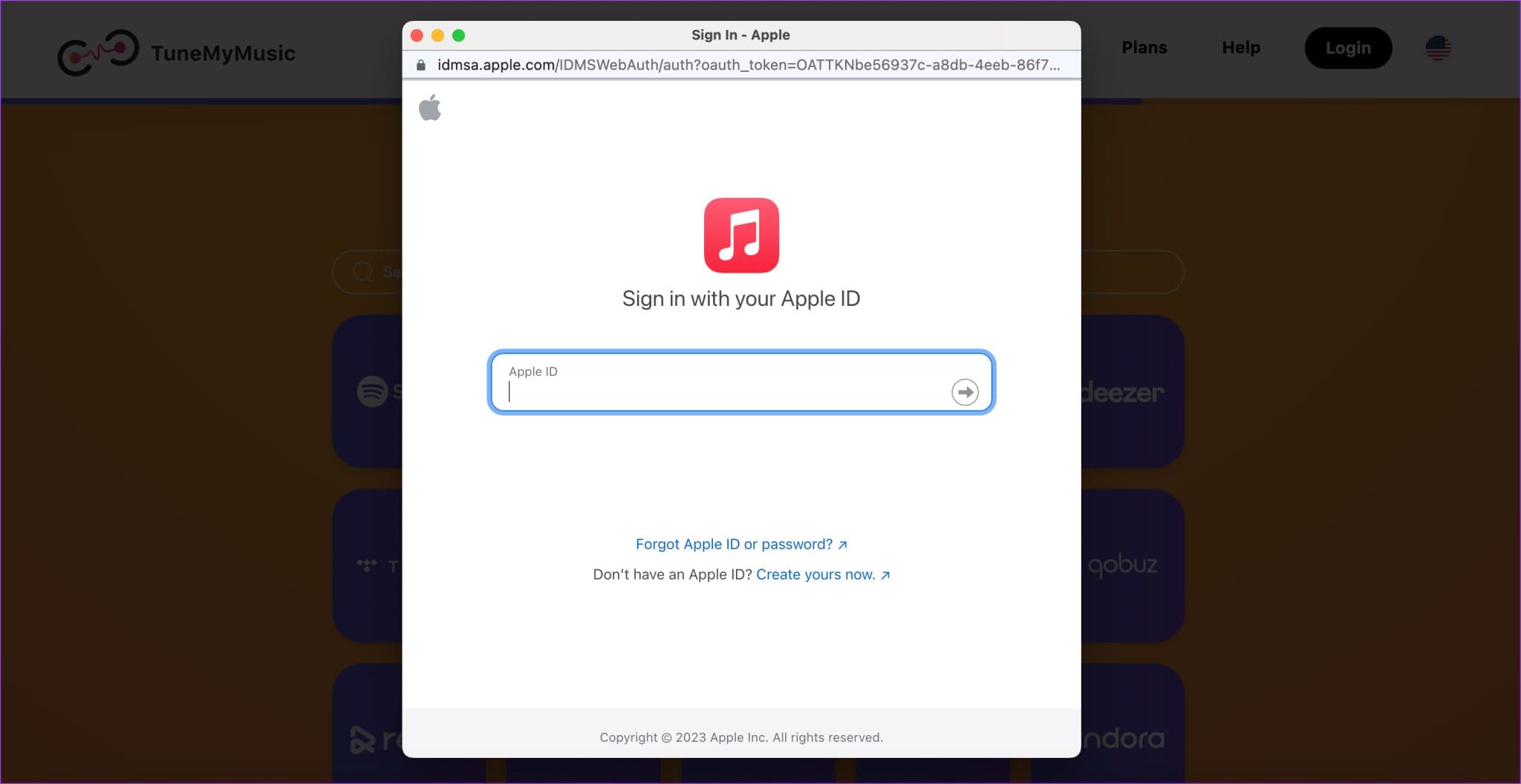Maximize the Sign In - Apple window
This screenshot has width=1521, height=784.
coord(459,36)
